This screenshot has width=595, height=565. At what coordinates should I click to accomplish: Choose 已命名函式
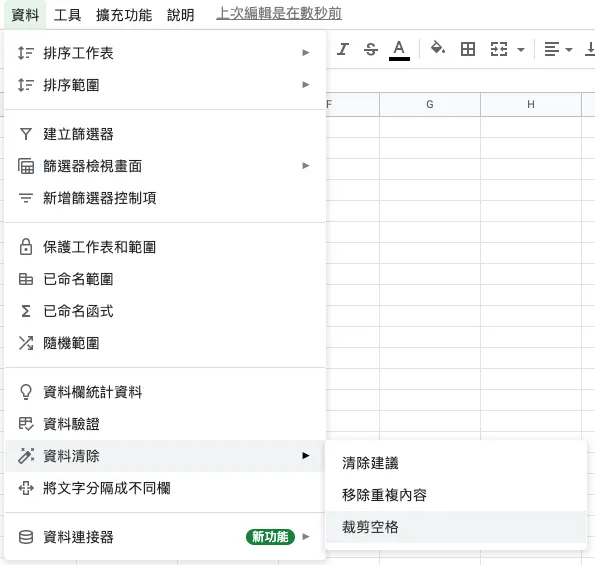pos(165,311)
